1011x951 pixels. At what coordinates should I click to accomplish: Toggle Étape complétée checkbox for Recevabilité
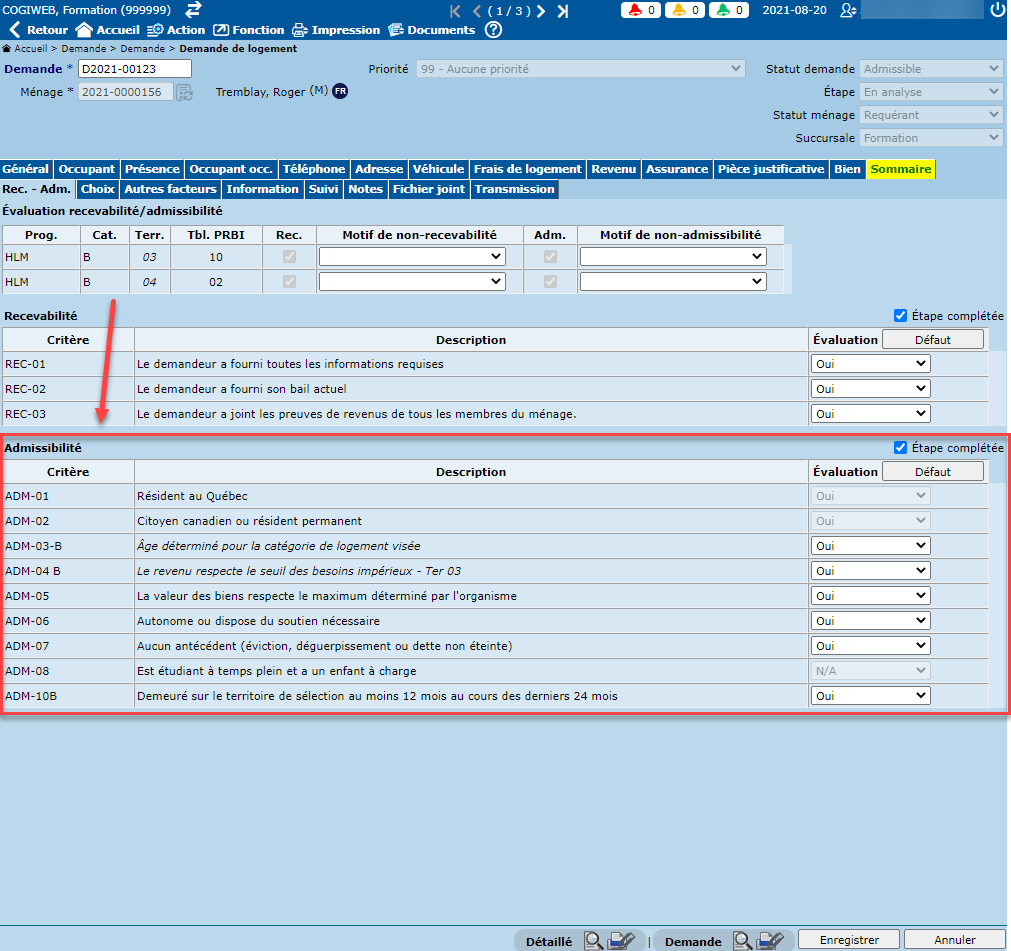pos(900,315)
